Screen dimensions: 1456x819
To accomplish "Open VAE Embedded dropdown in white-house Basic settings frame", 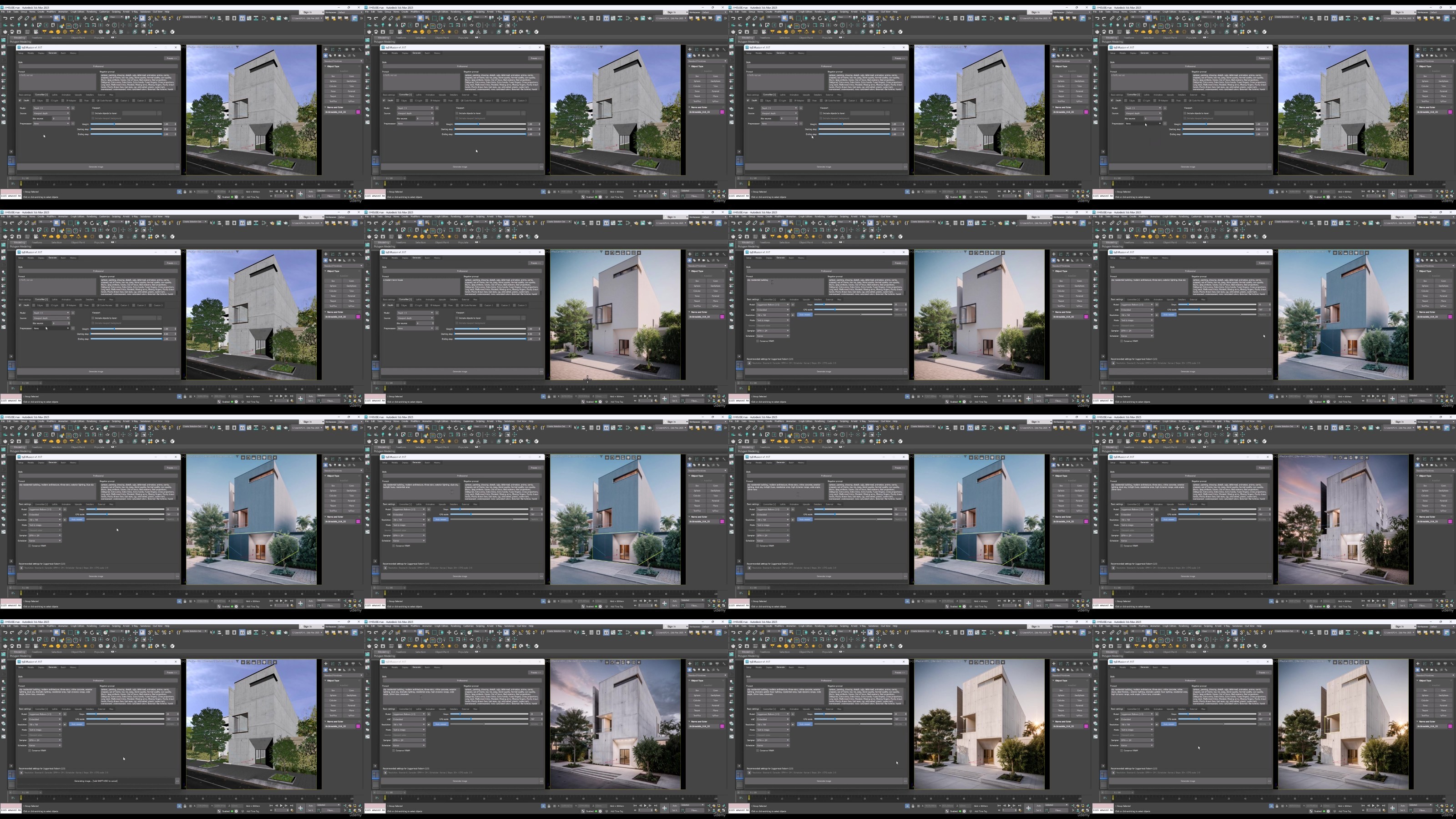I will click(773, 310).
